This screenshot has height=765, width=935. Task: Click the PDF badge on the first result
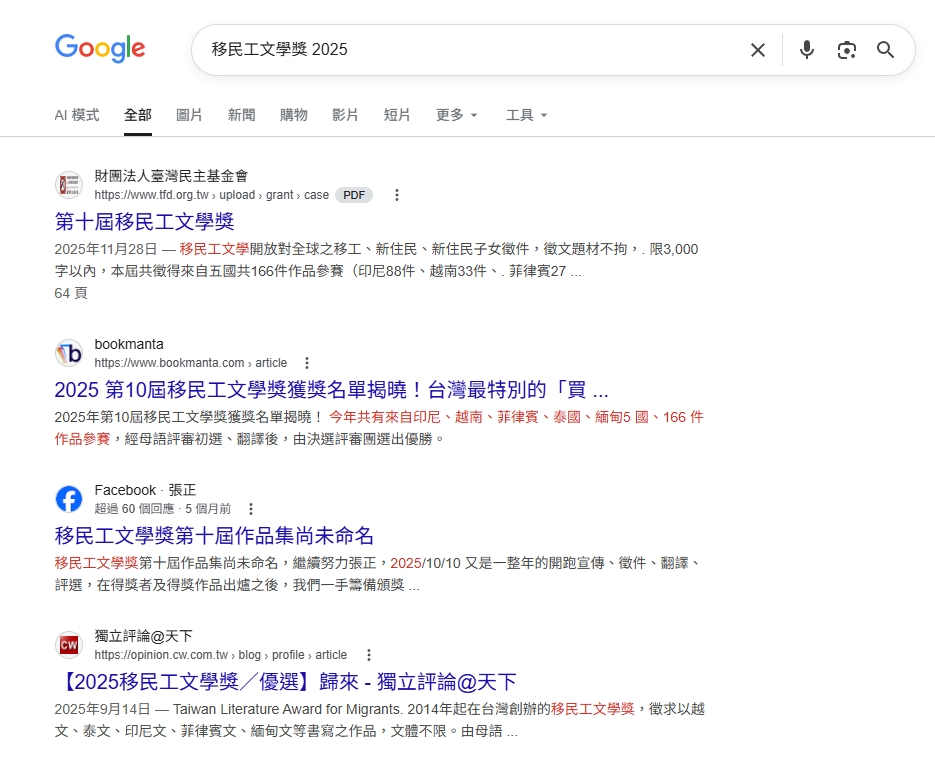tap(354, 195)
